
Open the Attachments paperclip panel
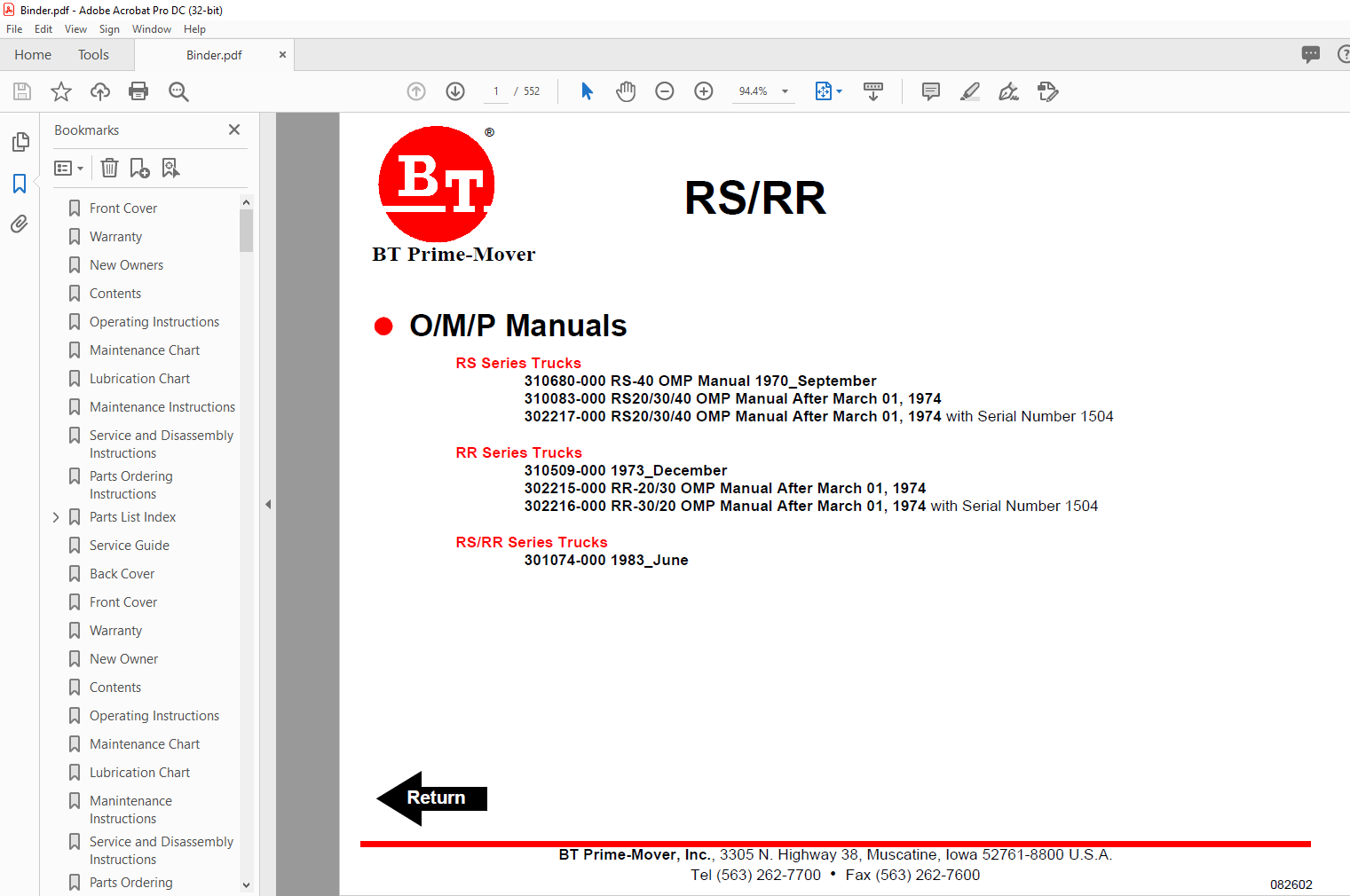click(x=20, y=224)
